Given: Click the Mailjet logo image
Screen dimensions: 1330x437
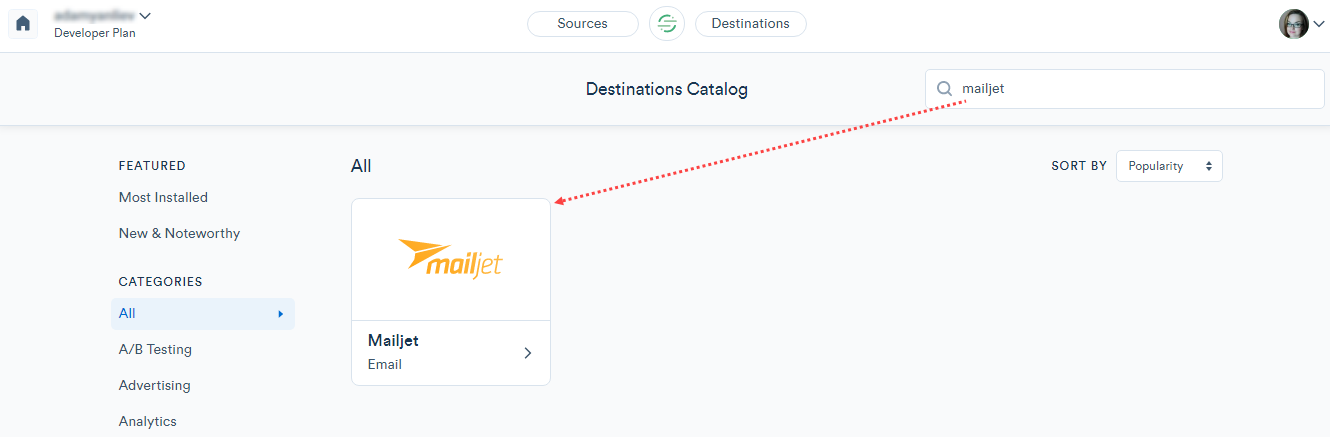Looking at the screenshot, I should pyautogui.click(x=450, y=259).
